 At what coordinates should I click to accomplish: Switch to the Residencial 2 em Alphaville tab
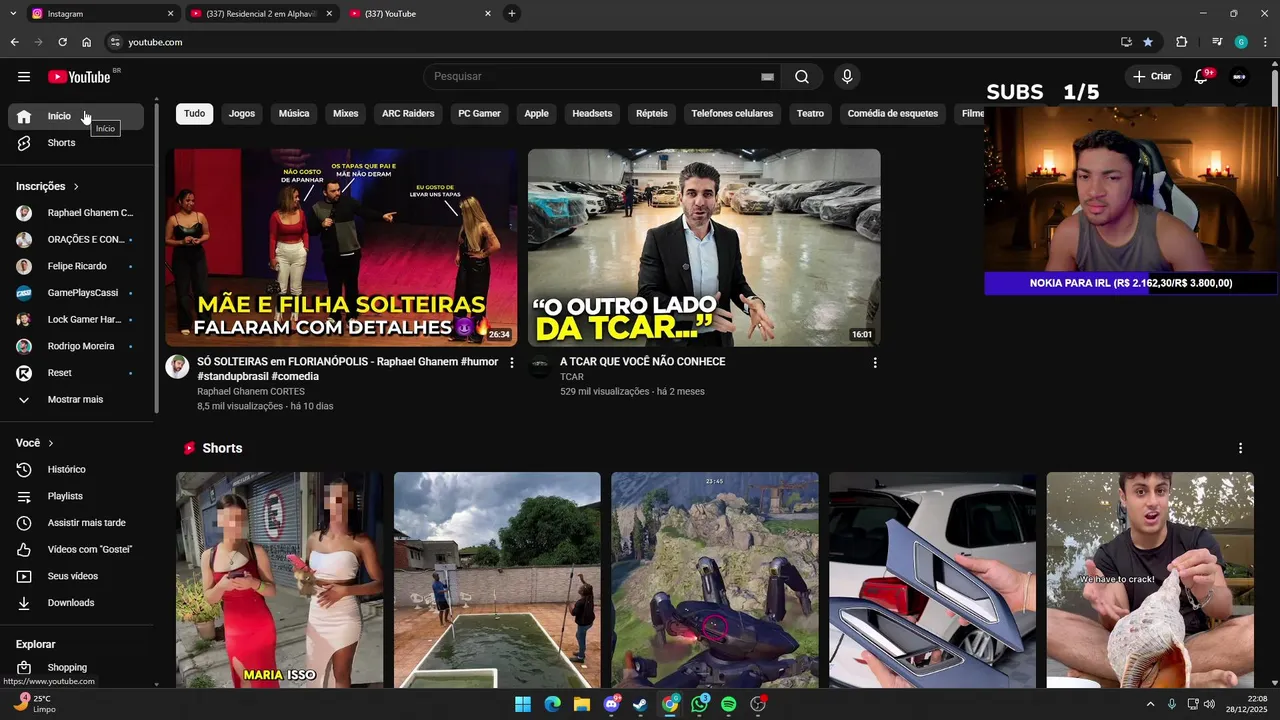(262, 14)
